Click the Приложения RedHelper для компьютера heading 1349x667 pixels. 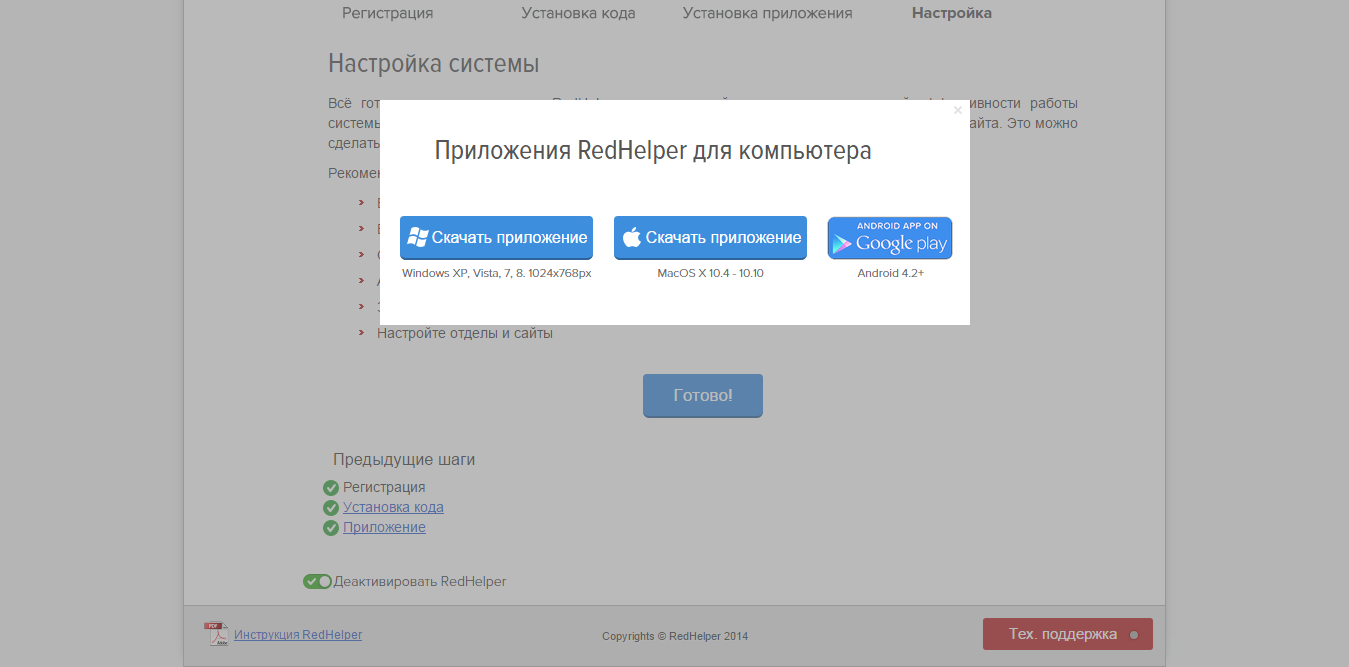(x=653, y=151)
